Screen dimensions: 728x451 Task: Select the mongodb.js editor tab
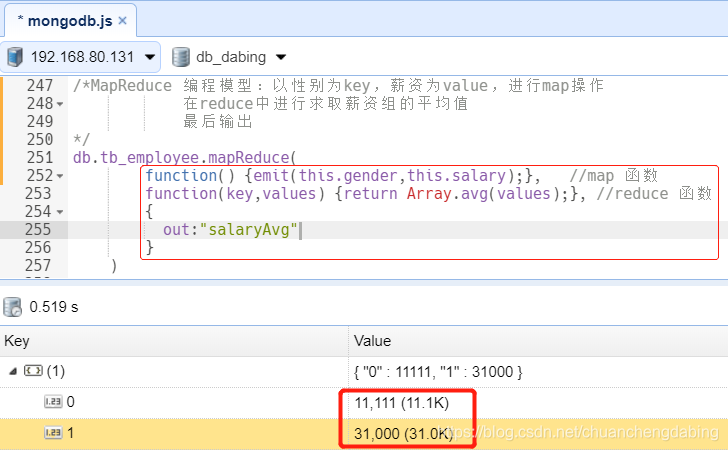71,21
